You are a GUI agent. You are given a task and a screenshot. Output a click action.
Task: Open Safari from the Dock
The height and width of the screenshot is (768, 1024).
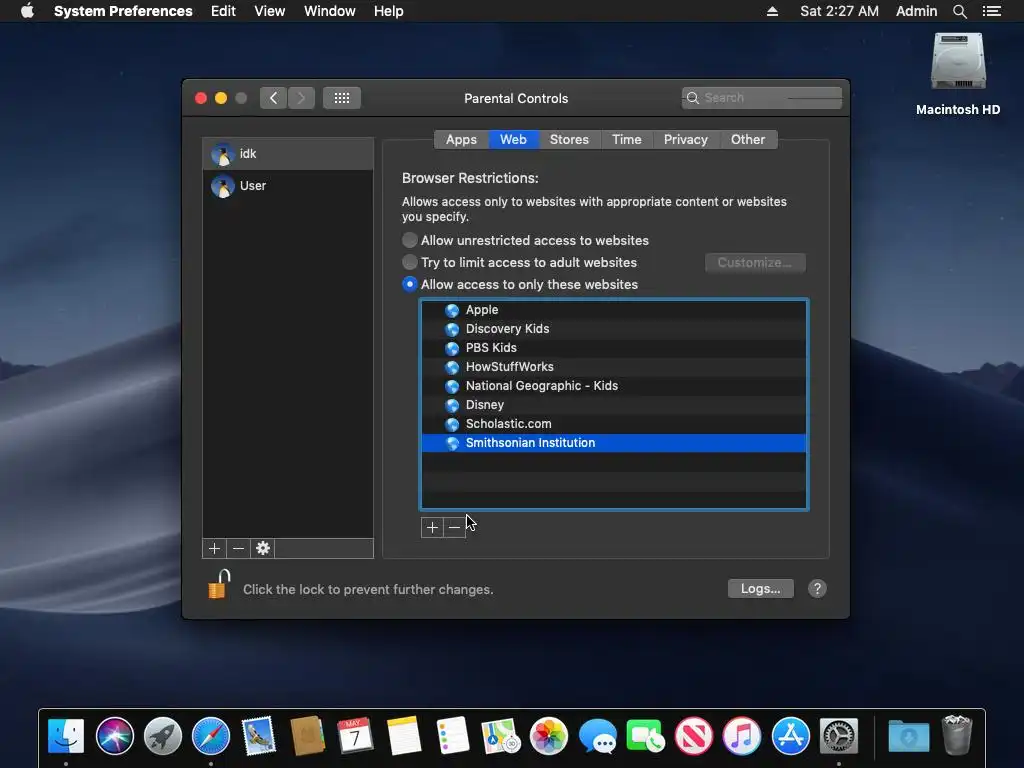pyautogui.click(x=211, y=736)
